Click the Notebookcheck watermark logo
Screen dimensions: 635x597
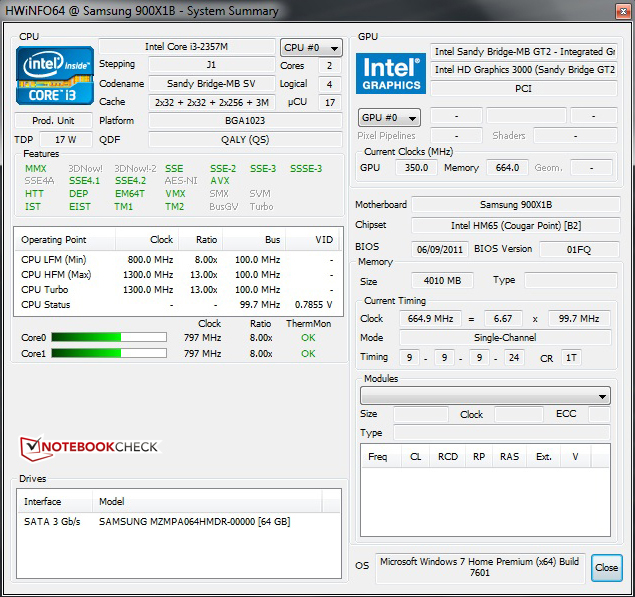(x=88, y=446)
